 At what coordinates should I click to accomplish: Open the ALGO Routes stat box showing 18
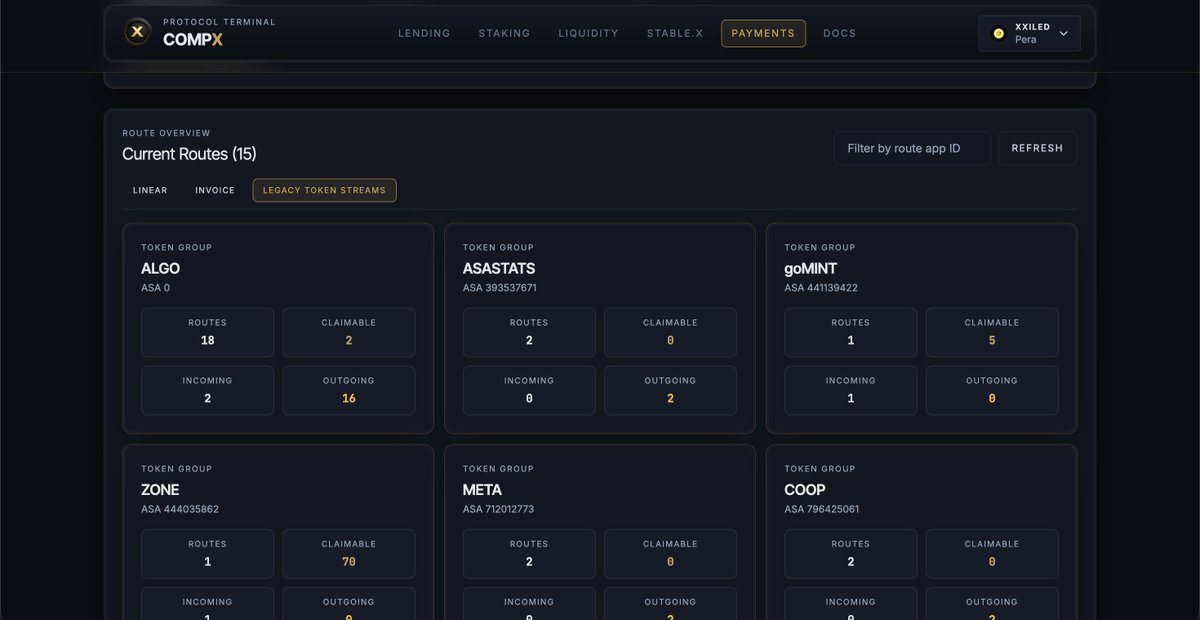(x=208, y=332)
